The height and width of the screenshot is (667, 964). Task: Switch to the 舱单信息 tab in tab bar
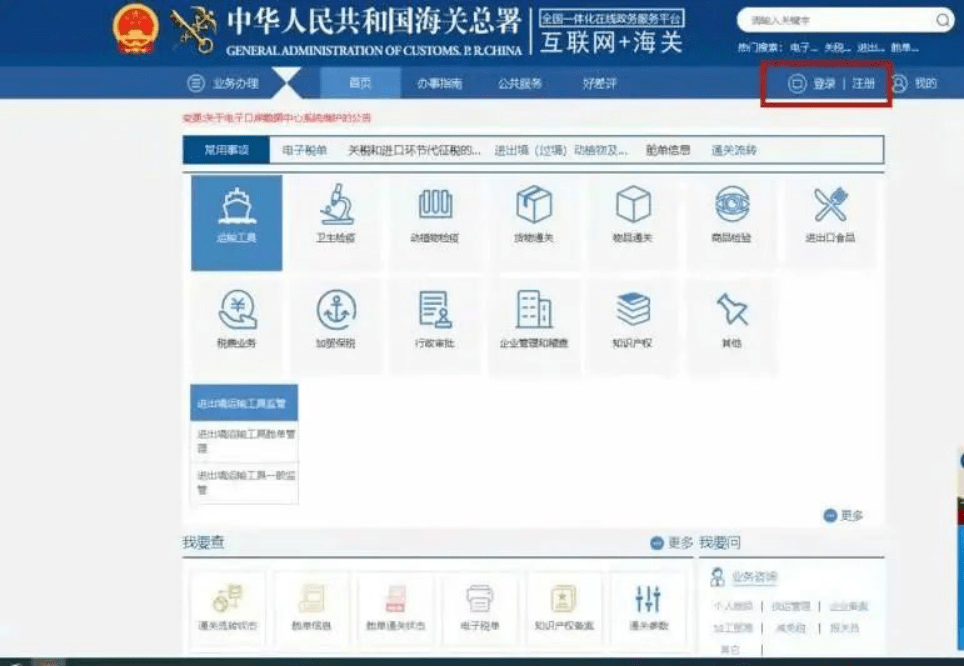coord(668,150)
